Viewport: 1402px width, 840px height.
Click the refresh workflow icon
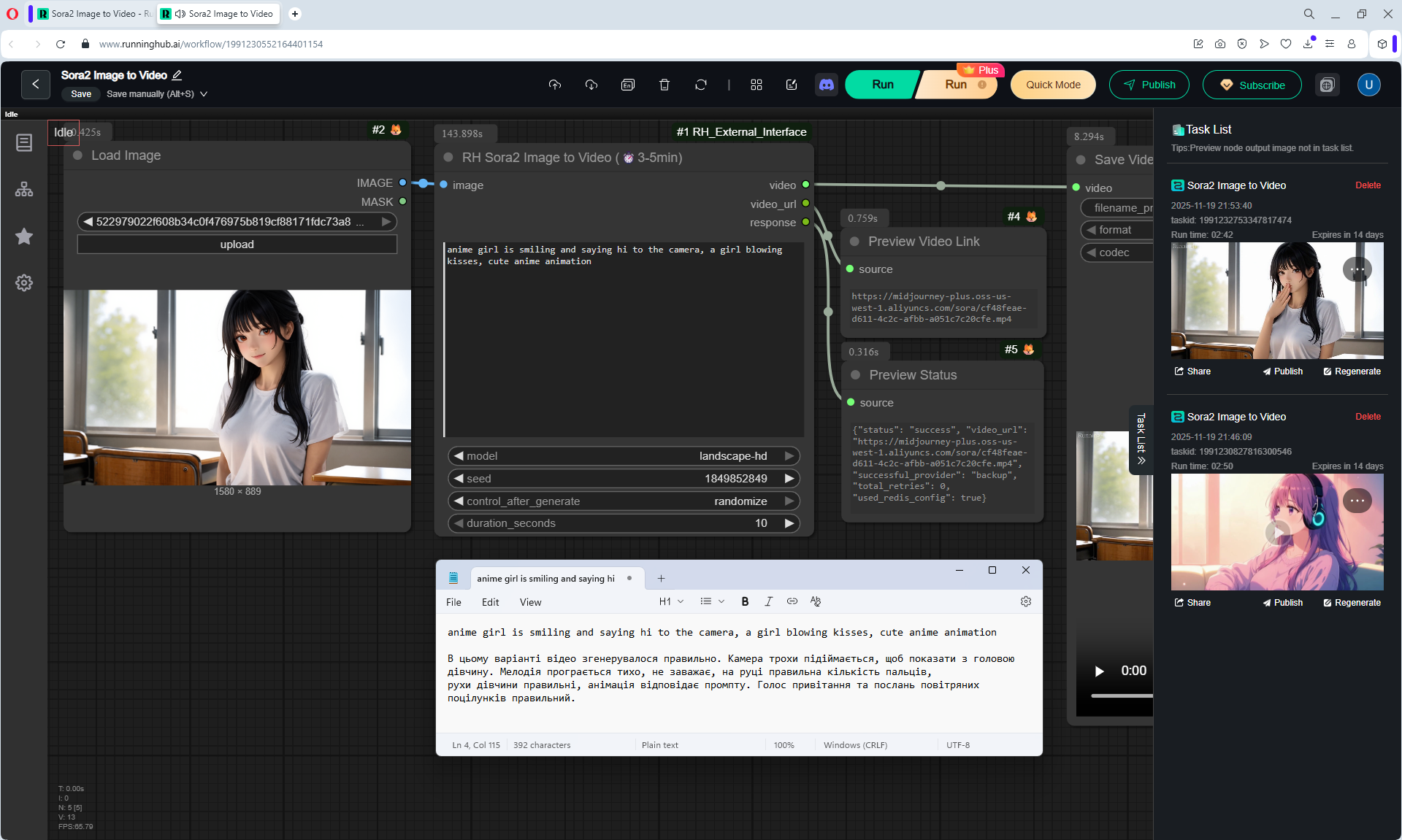pos(700,85)
